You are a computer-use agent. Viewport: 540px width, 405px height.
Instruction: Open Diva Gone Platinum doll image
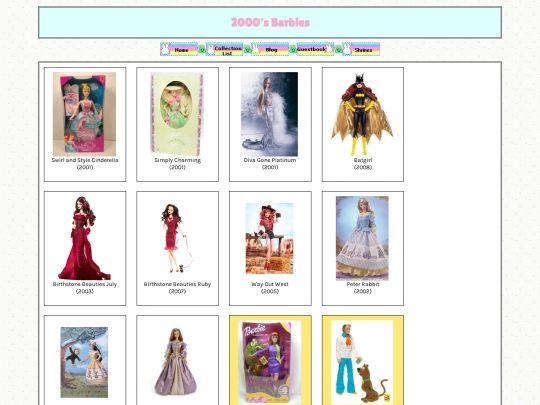click(270, 114)
